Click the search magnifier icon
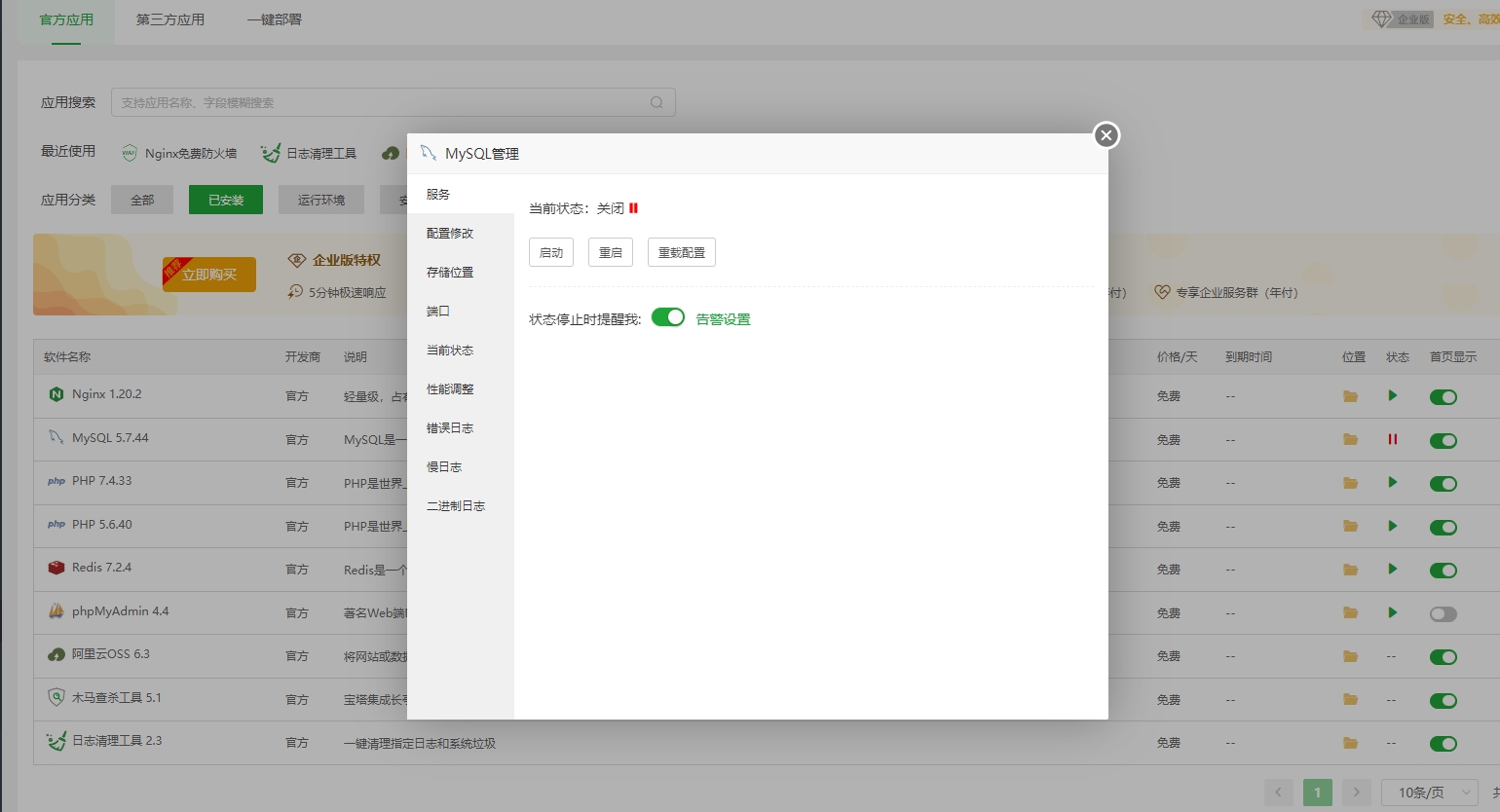The height and width of the screenshot is (812, 1500). click(656, 102)
